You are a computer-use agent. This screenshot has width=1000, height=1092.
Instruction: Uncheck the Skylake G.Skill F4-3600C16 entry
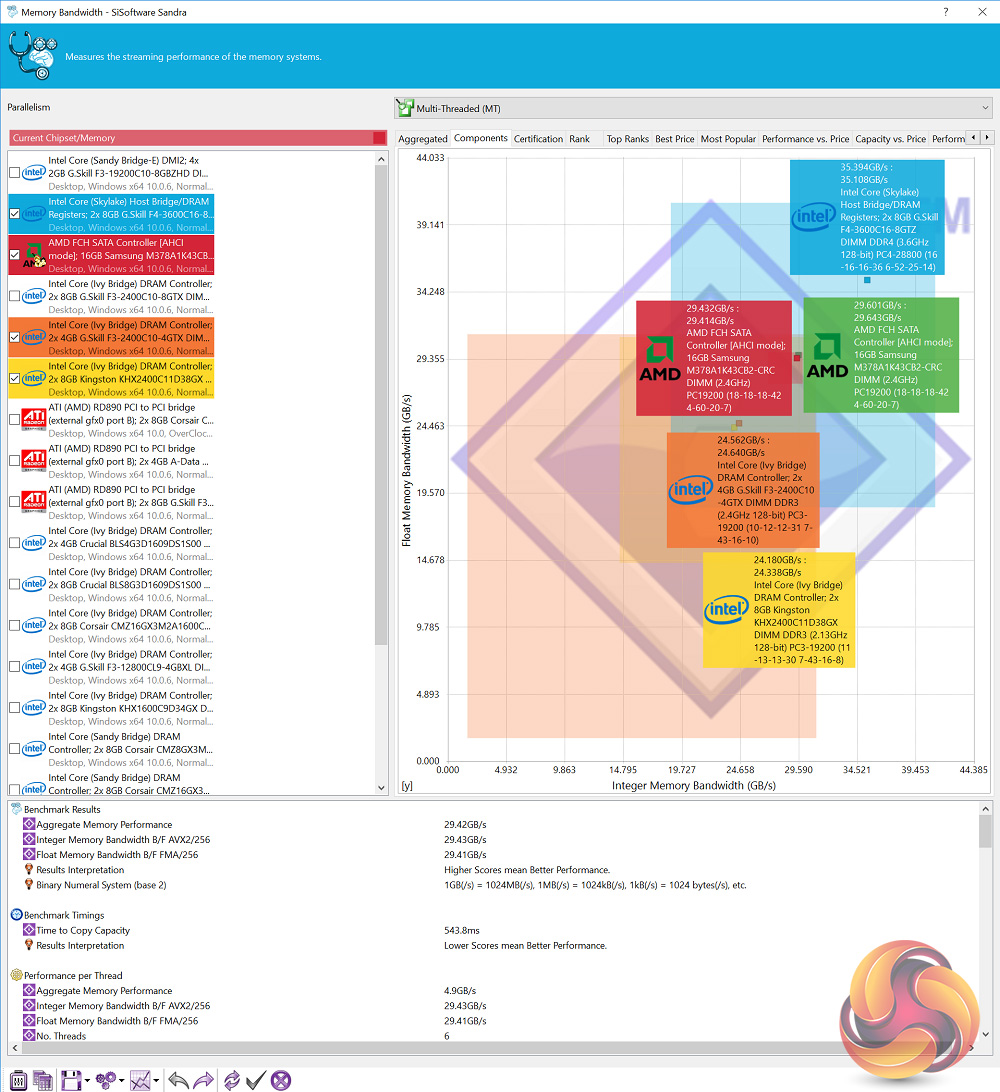pos(14,214)
